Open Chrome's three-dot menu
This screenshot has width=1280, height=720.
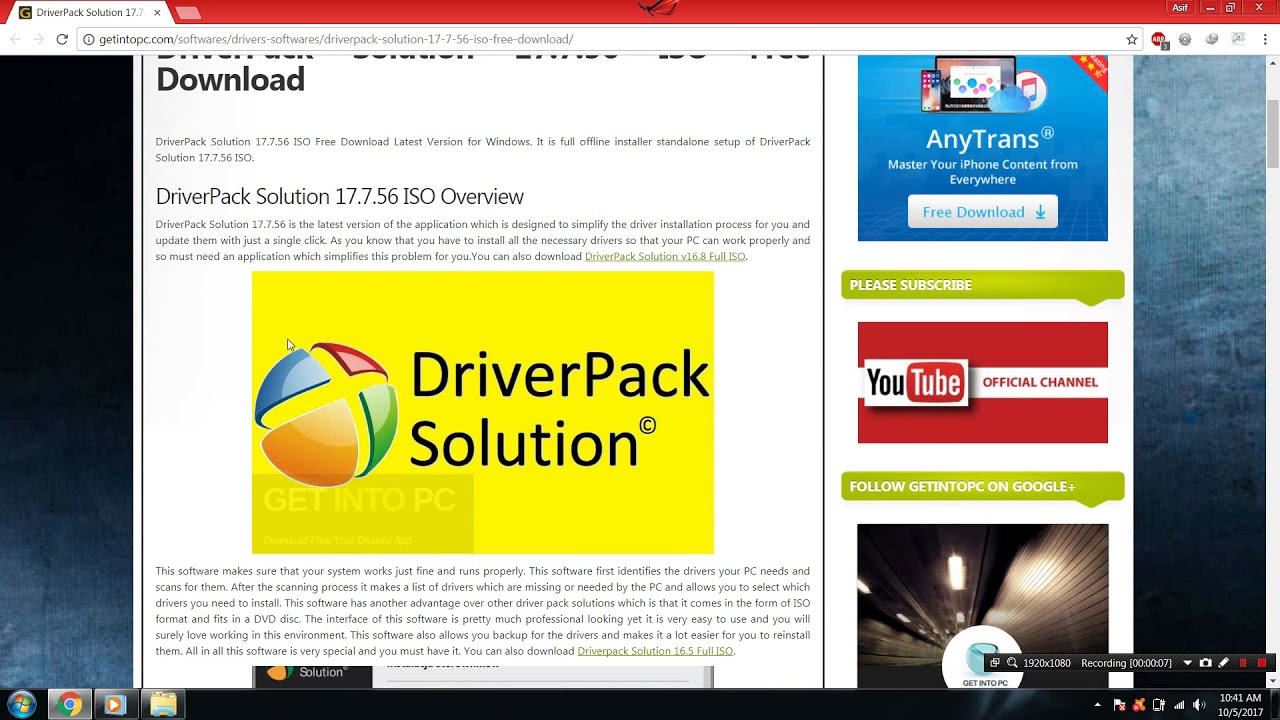[x=1265, y=39]
